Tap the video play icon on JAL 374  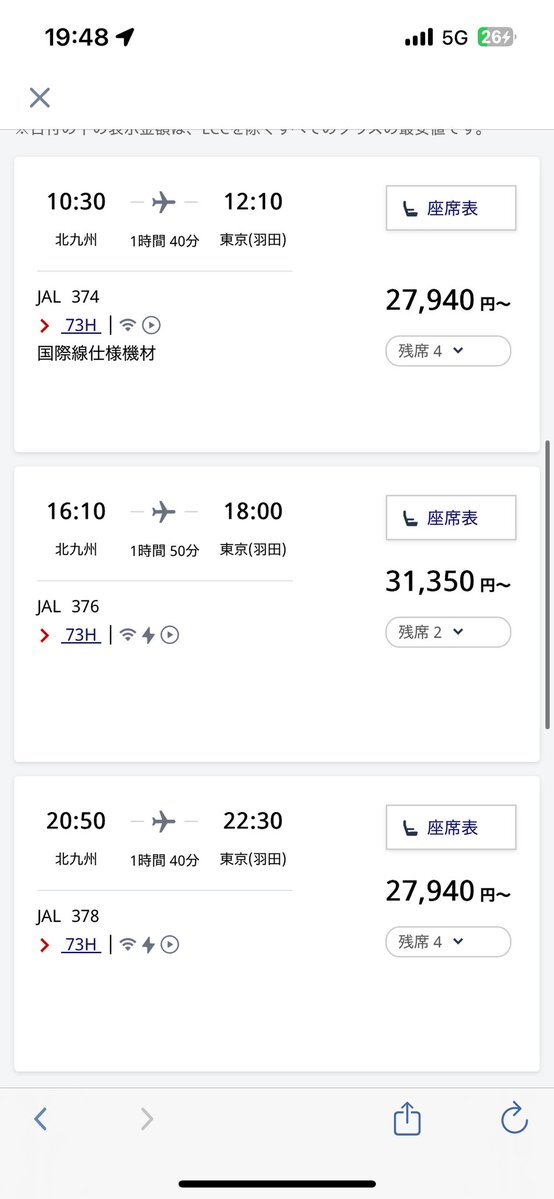152,326
